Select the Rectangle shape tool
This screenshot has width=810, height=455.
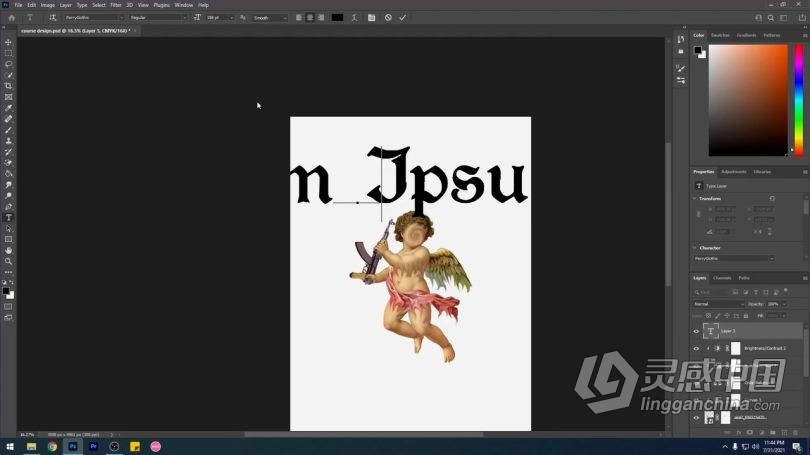pyautogui.click(x=8, y=240)
